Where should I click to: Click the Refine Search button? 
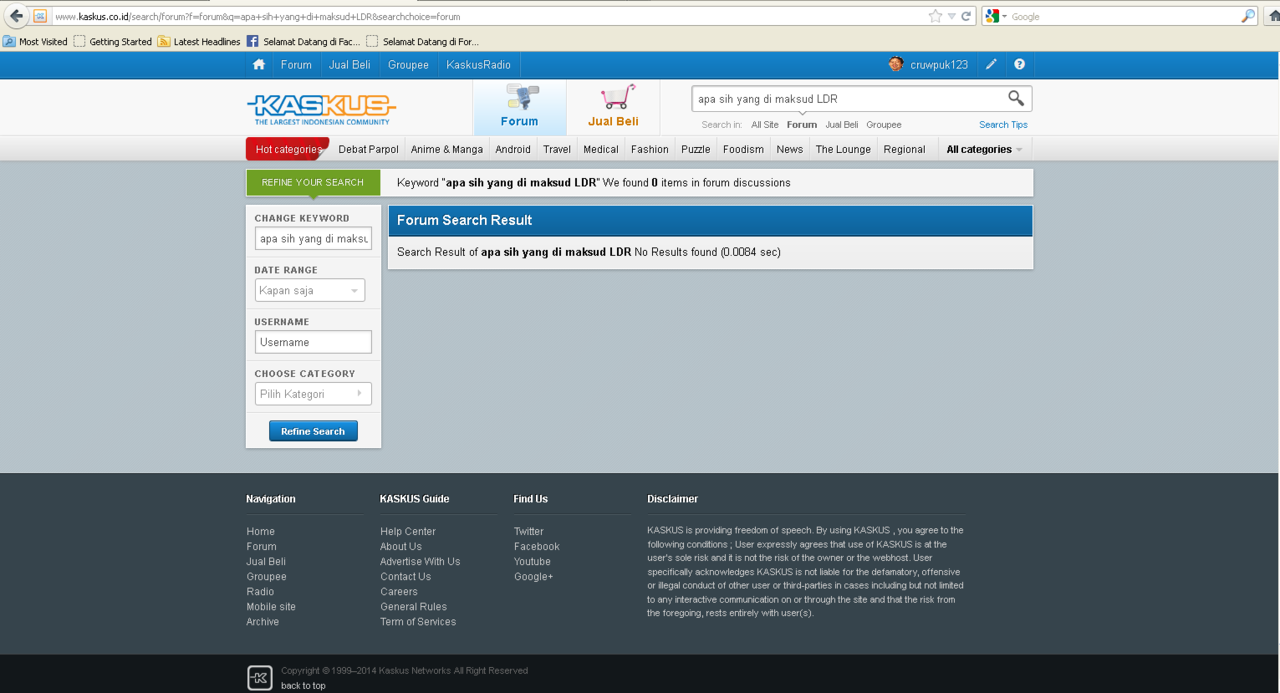point(313,431)
